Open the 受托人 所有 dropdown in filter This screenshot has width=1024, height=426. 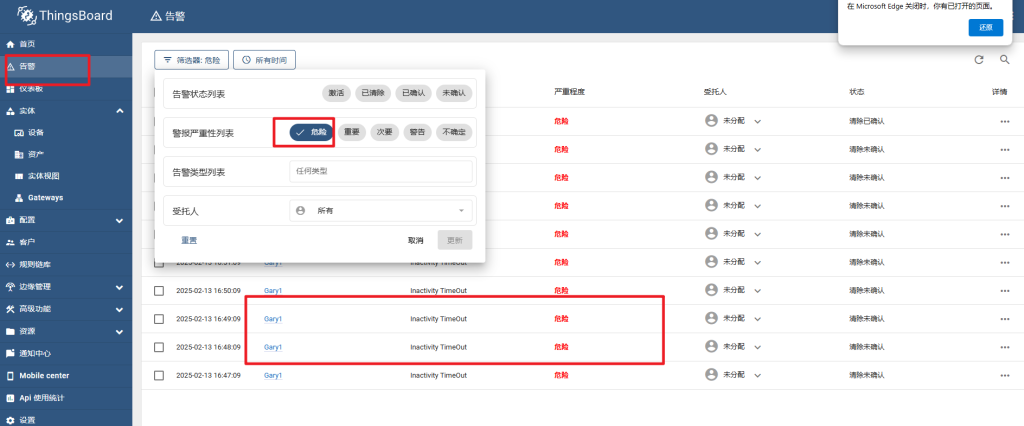(x=381, y=210)
